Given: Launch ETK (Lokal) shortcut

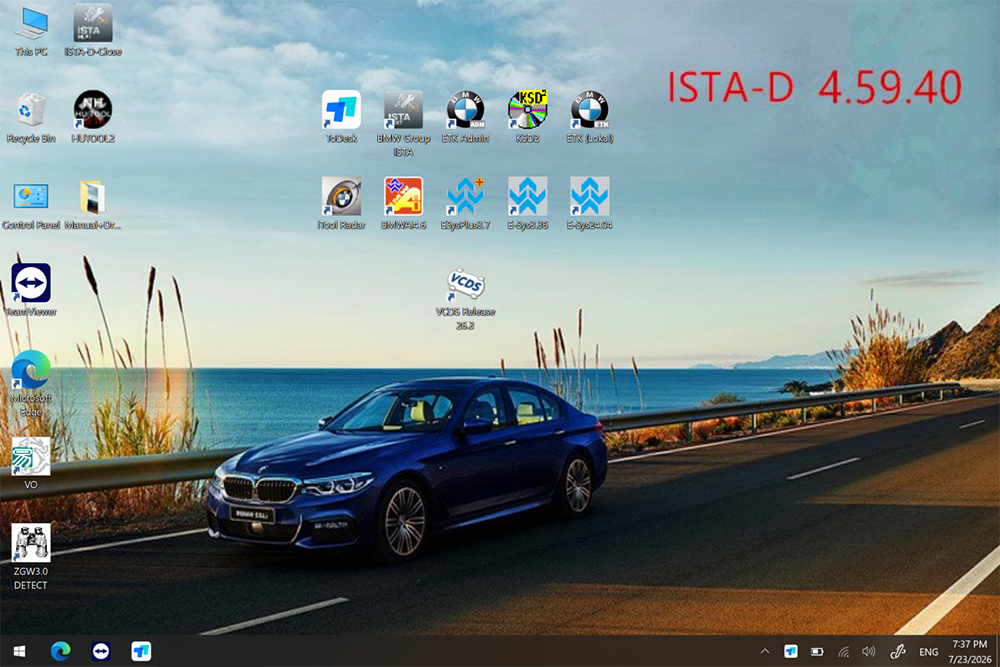Looking at the screenshot, I should [x=590, y=117].
